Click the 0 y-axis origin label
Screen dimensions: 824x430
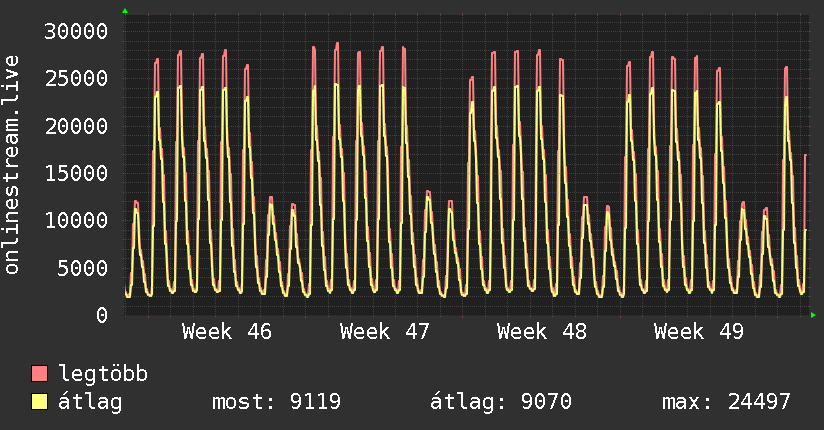[101, 315]
